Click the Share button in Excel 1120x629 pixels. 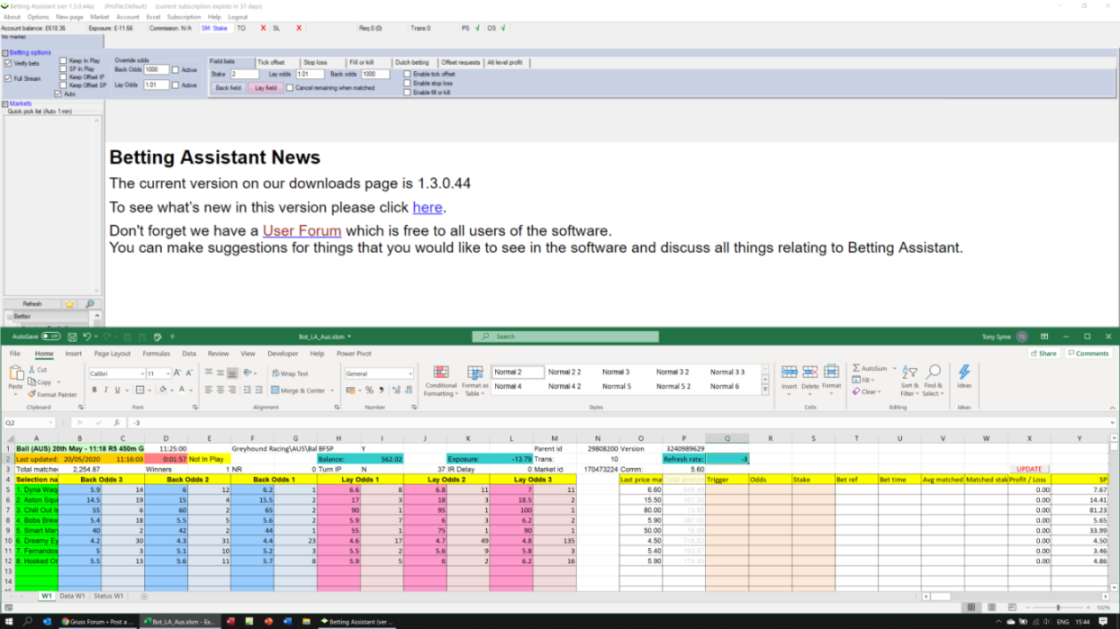(x=1044, y=353)
